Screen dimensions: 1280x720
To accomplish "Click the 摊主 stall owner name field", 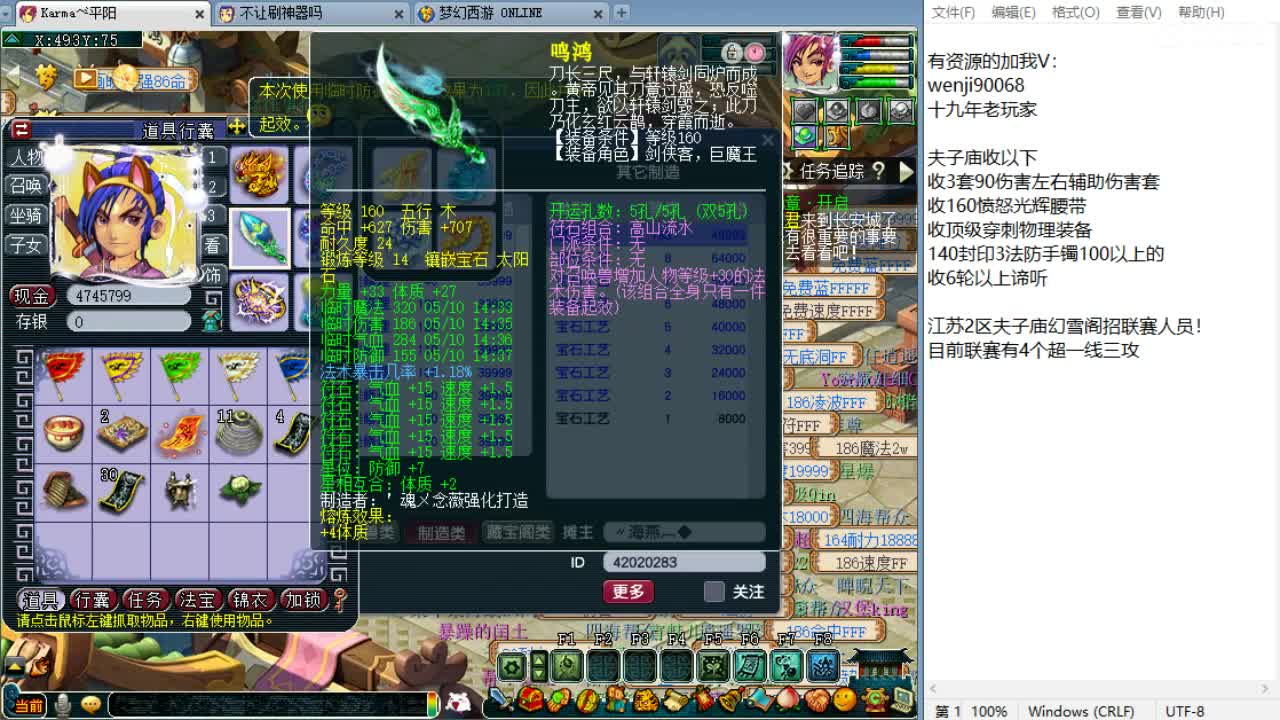I will tap(684, 532).
